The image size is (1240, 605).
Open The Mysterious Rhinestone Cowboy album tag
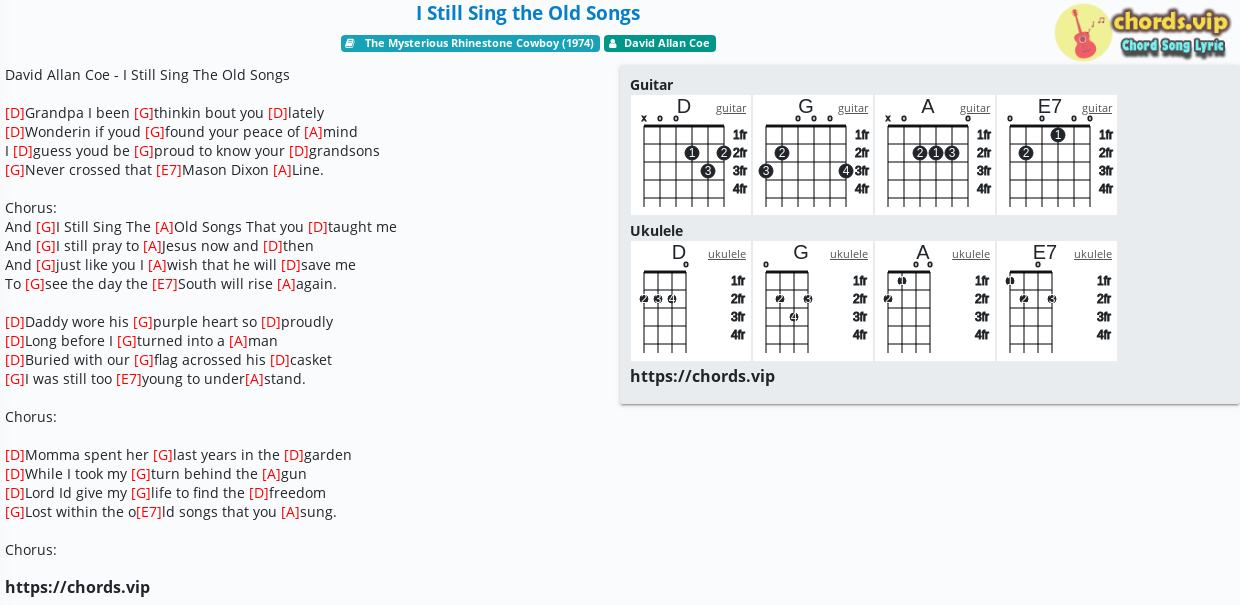point(470,44)
